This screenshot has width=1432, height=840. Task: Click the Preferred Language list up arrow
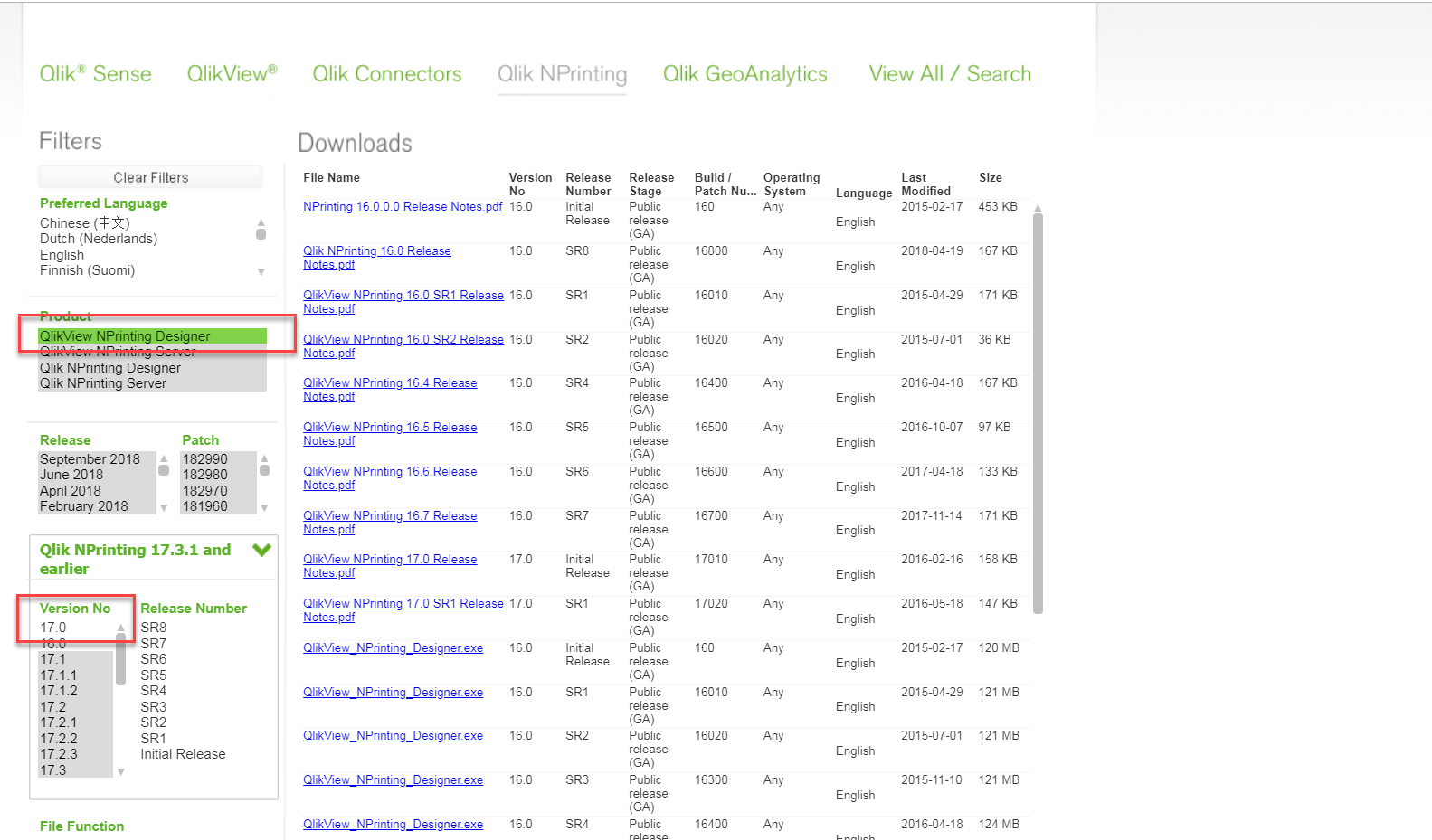click(261, 222)
